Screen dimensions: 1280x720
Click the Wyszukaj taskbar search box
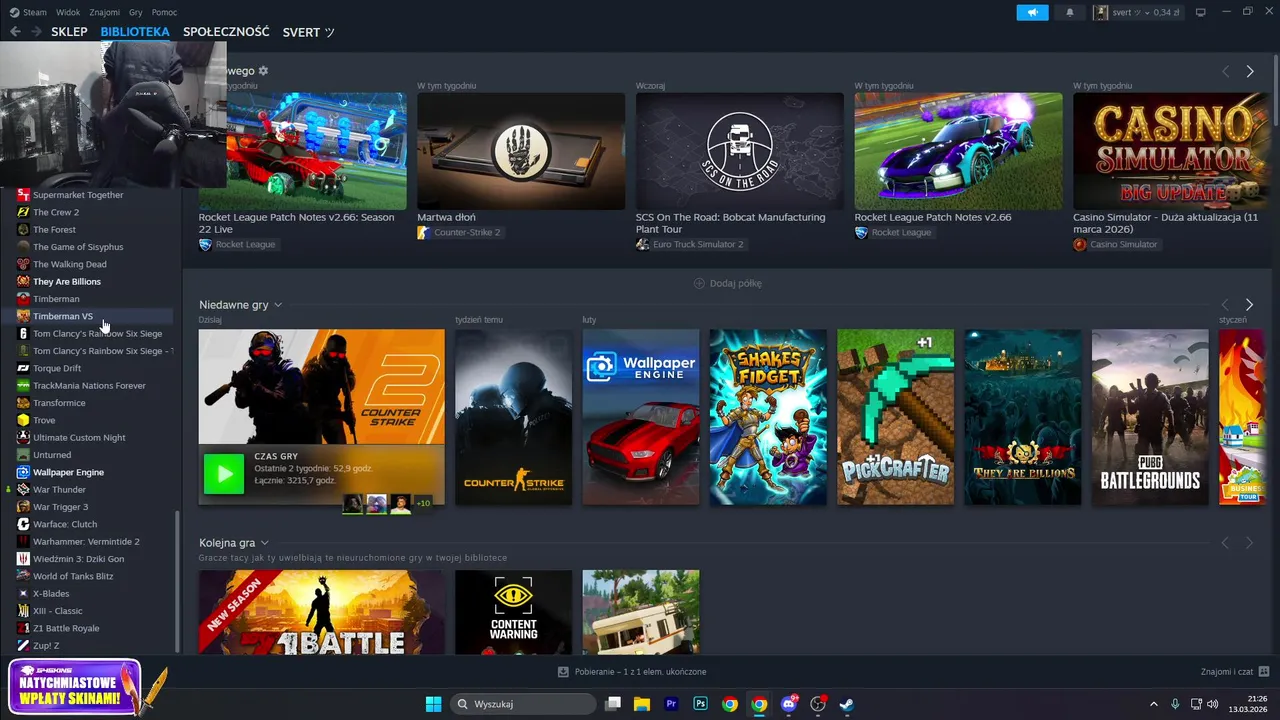click(x=523, y=704)
